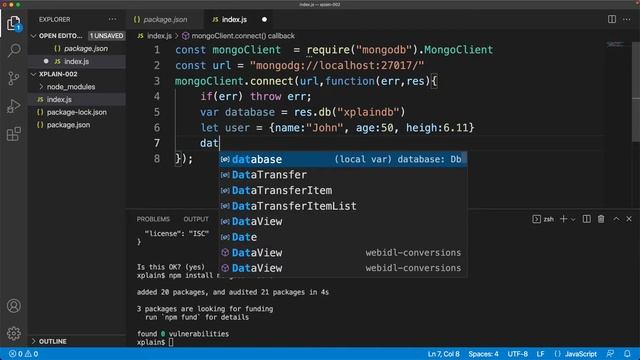Change end of line via LF
This screenshot has height=360, width=640.
click(540, 354)
